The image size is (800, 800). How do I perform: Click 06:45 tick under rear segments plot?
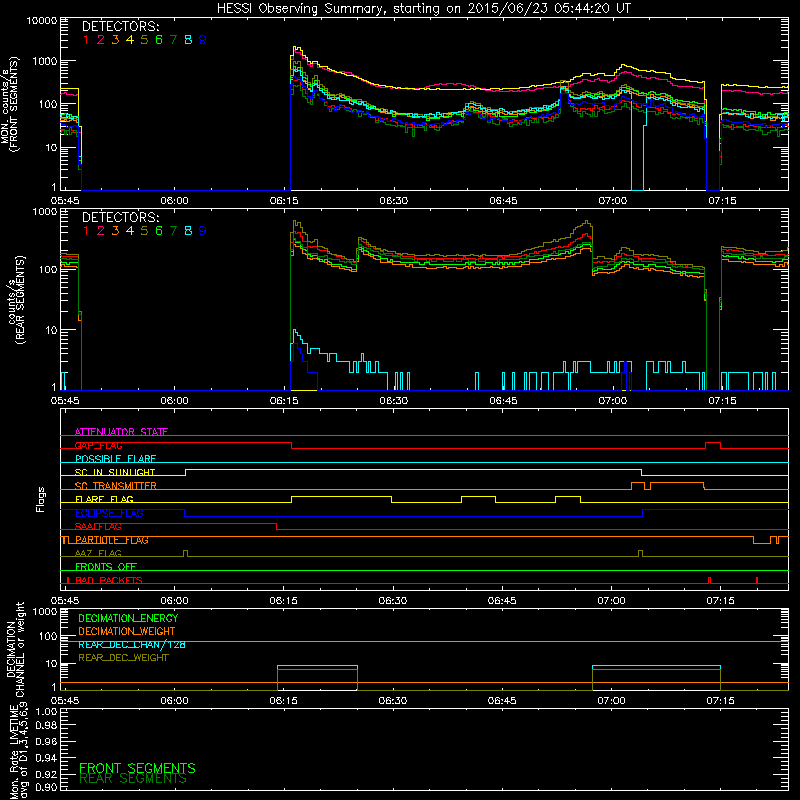503,401
